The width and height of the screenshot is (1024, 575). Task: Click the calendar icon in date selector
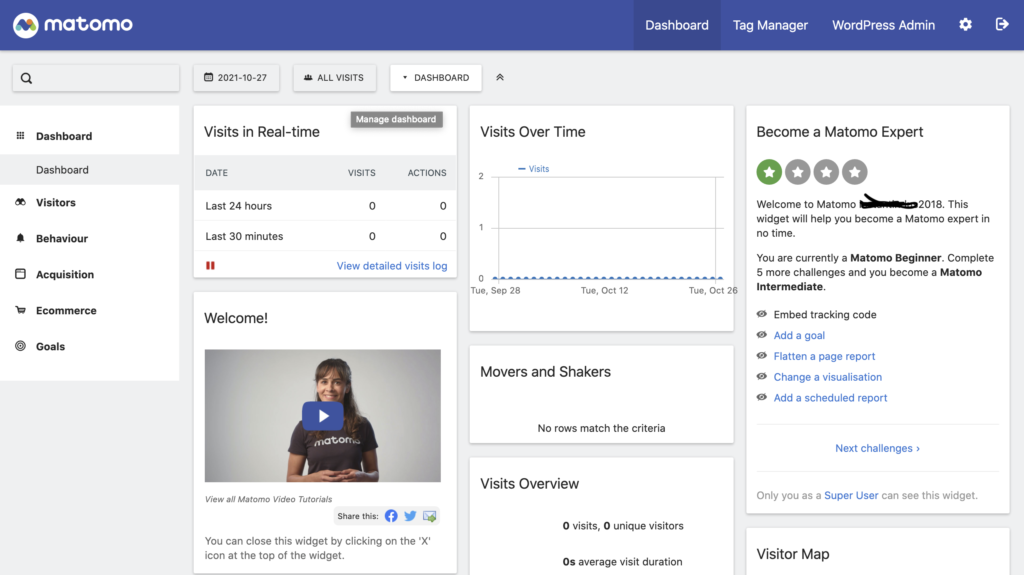[208, 77]
